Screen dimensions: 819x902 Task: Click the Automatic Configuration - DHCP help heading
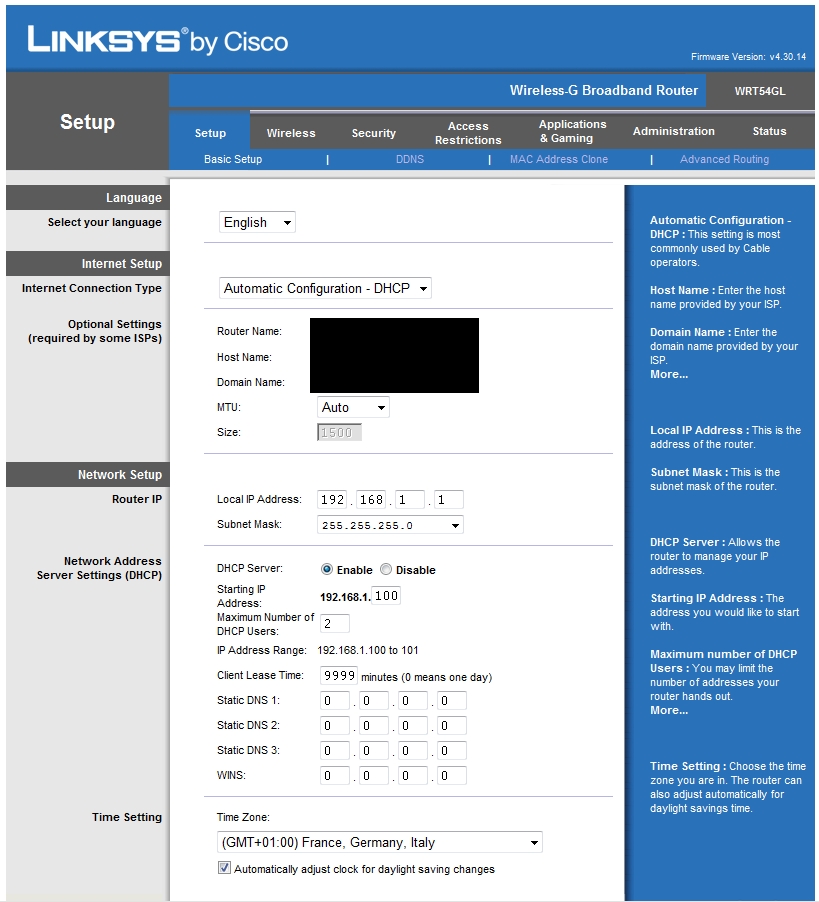point(721,227)
